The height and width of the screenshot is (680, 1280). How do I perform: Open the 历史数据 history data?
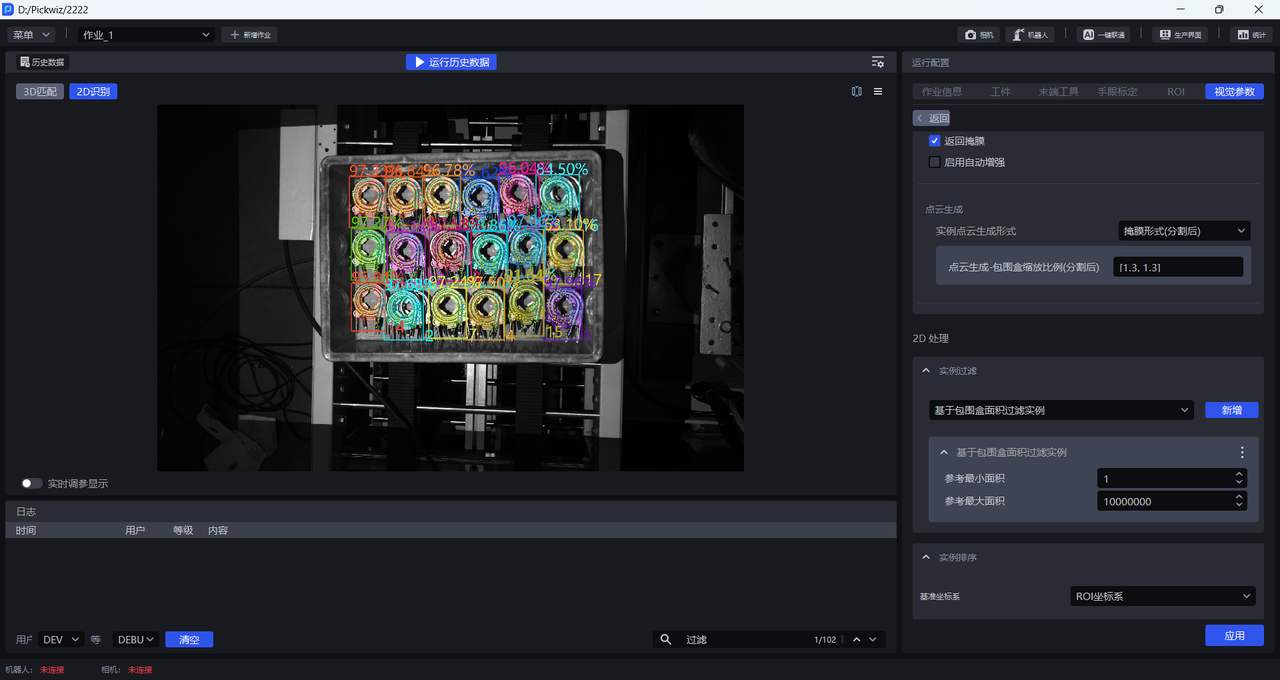[42, 62]
